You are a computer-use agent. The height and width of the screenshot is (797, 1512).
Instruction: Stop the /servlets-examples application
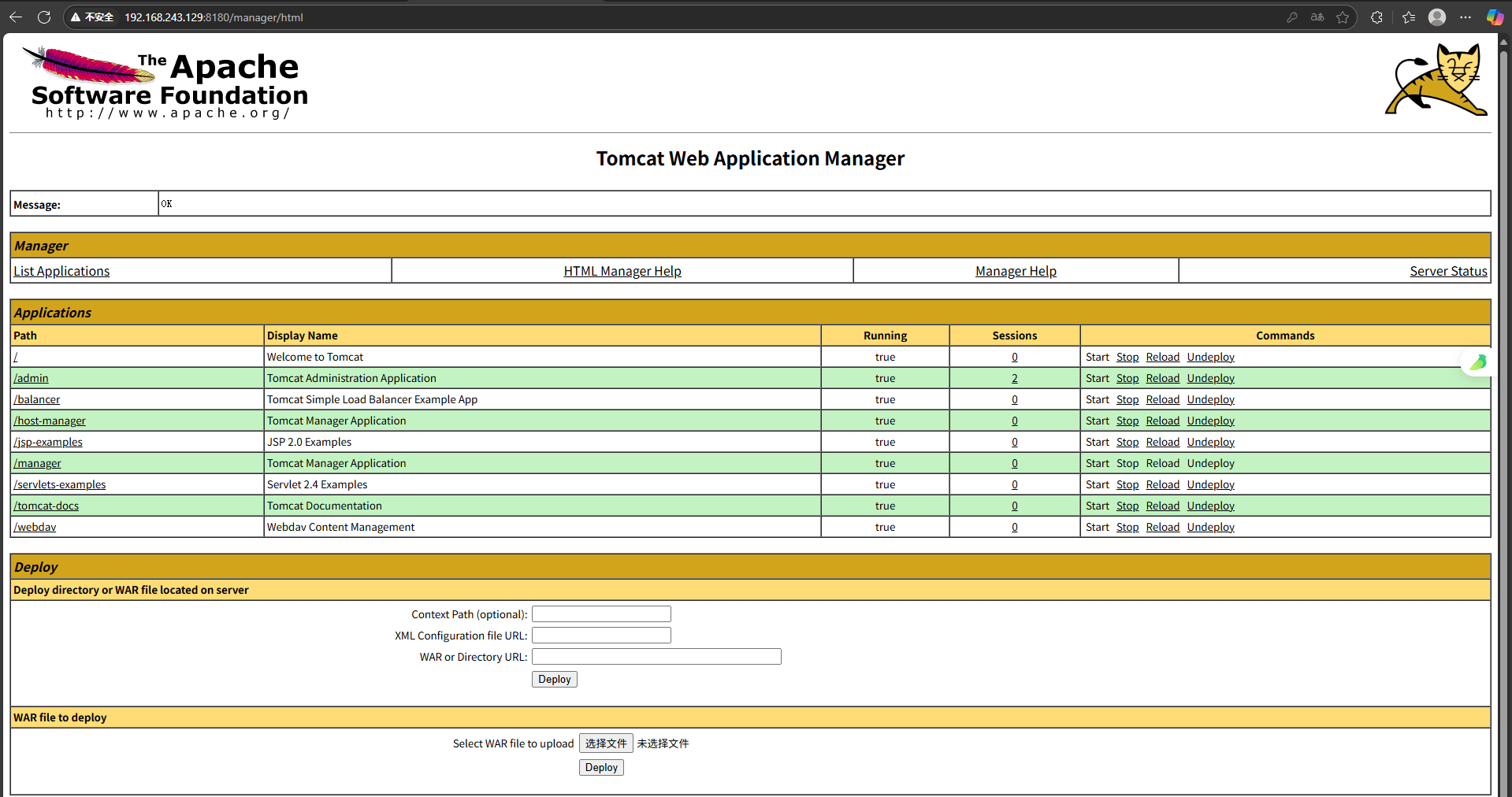(x=1127, y=484)
